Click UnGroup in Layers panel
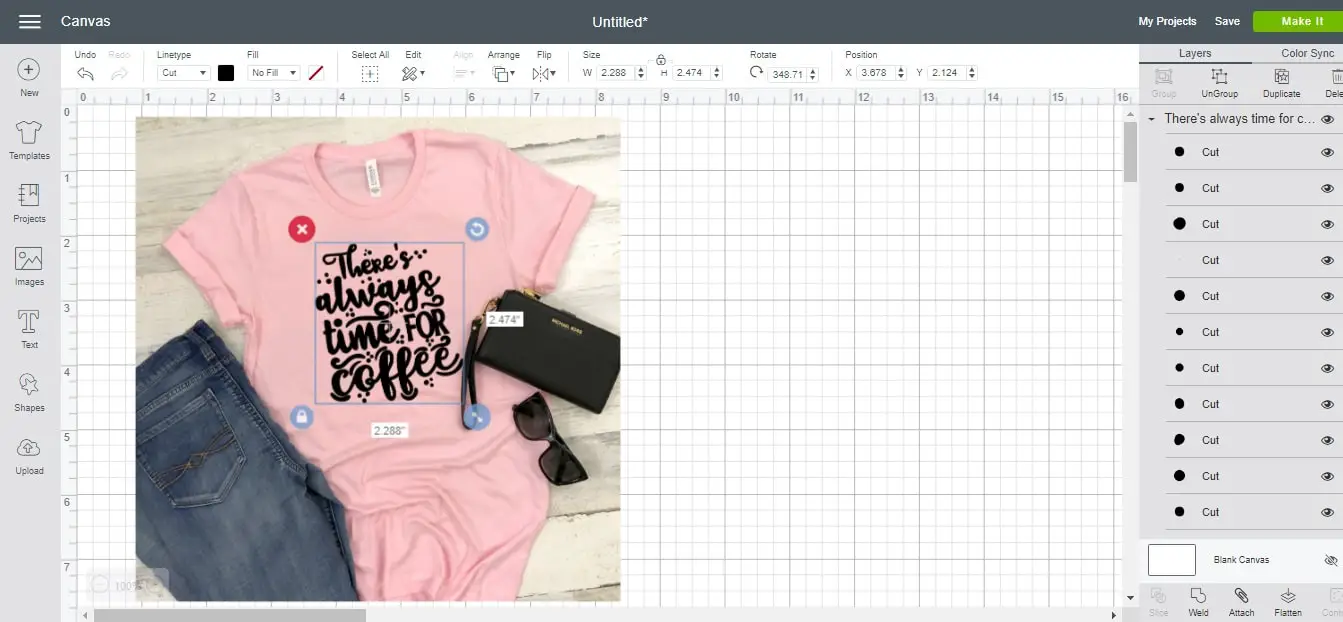The width and height of the screenshot is (1343, 622). [x=1219, y=83]
